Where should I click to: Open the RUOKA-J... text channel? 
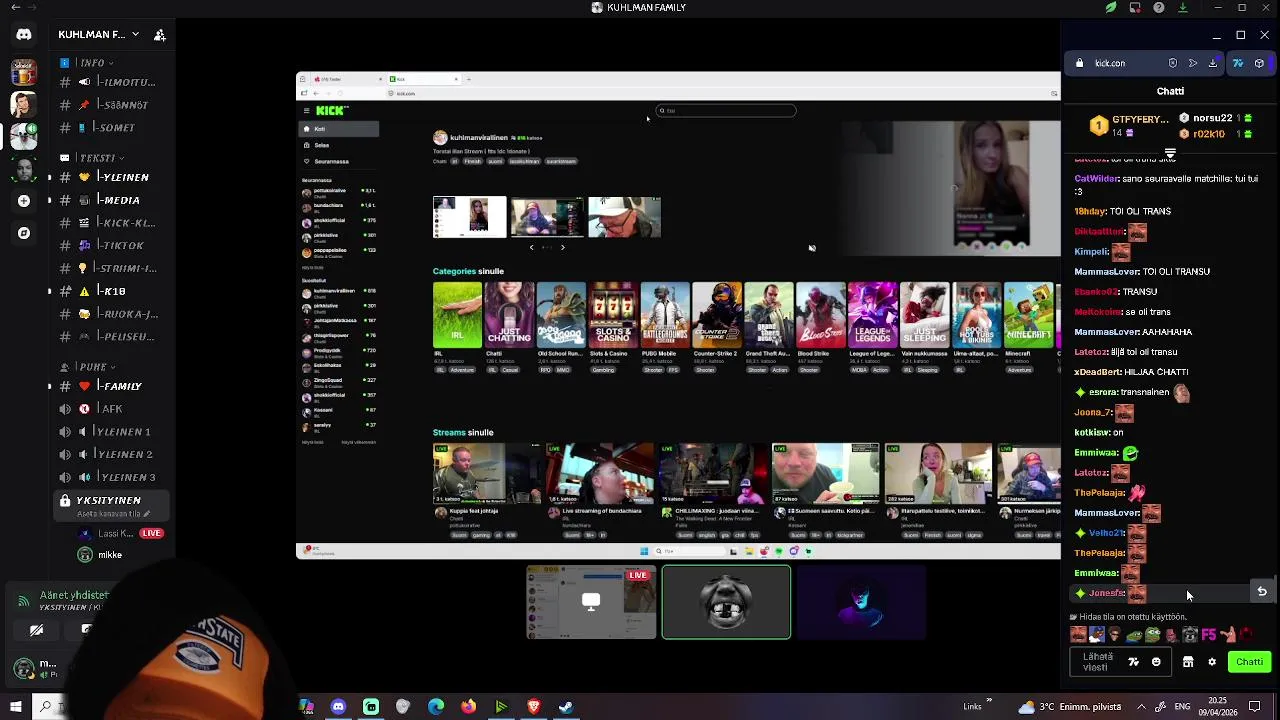tap(109, 314)
